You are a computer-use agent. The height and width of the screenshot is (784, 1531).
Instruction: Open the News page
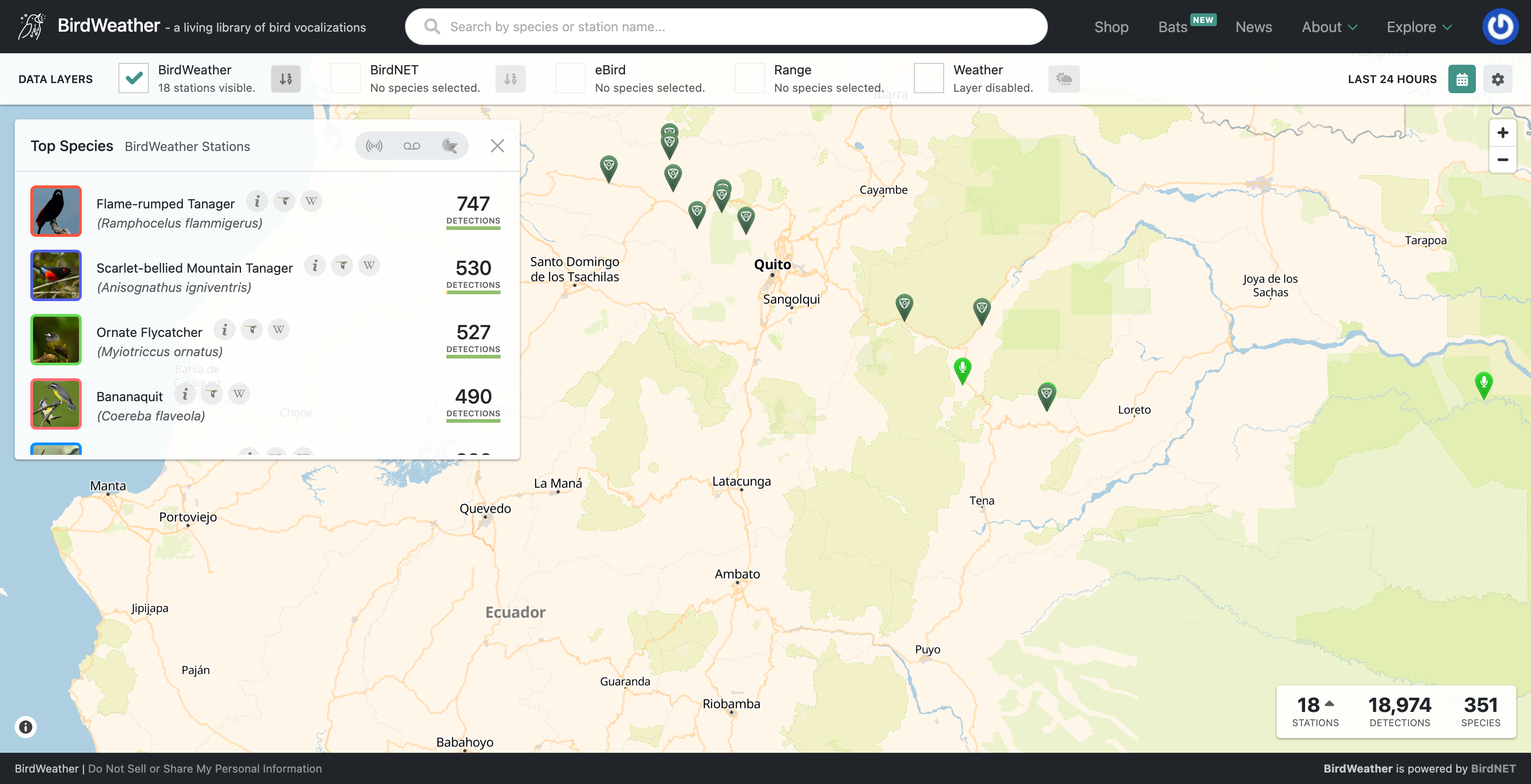pyautogui.click(x=1254, y=27)
